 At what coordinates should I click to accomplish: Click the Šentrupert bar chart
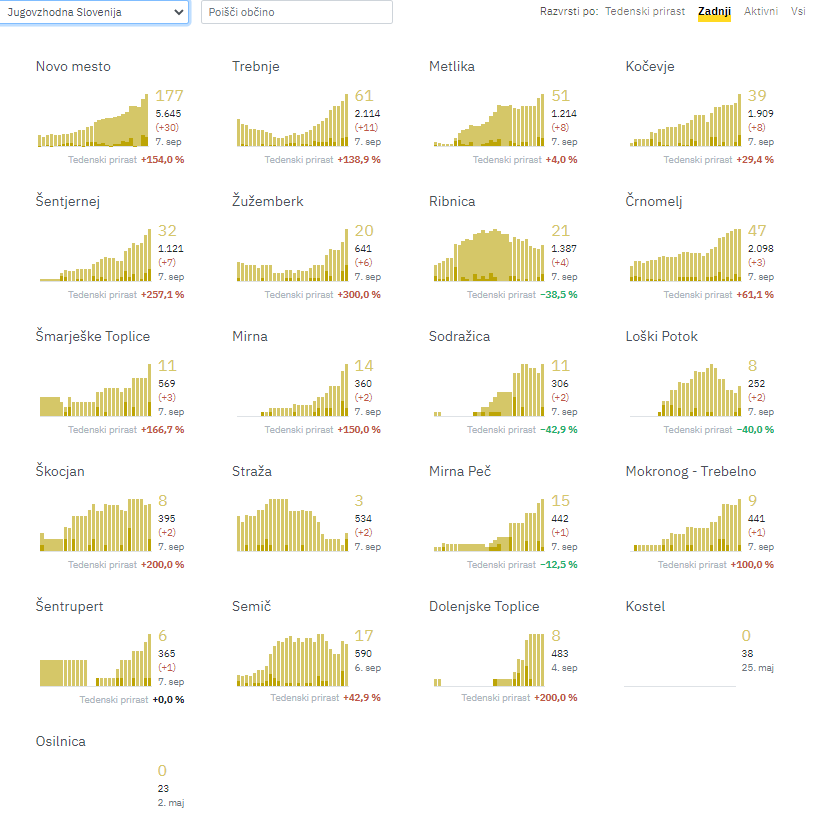[x=96, y=660]
